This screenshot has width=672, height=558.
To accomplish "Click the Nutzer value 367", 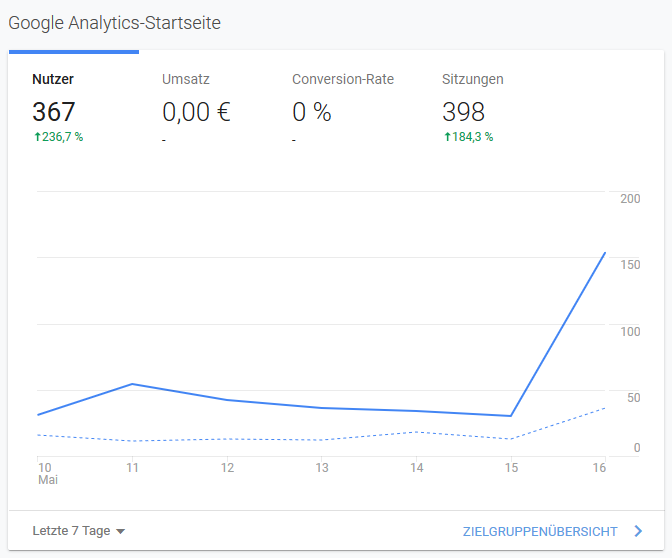I will [x=54, y=112].
